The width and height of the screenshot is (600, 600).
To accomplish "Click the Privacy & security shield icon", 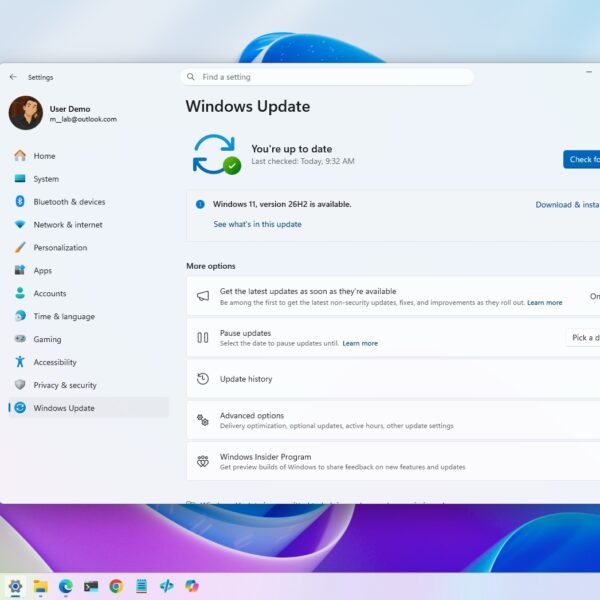I will 20,385.
